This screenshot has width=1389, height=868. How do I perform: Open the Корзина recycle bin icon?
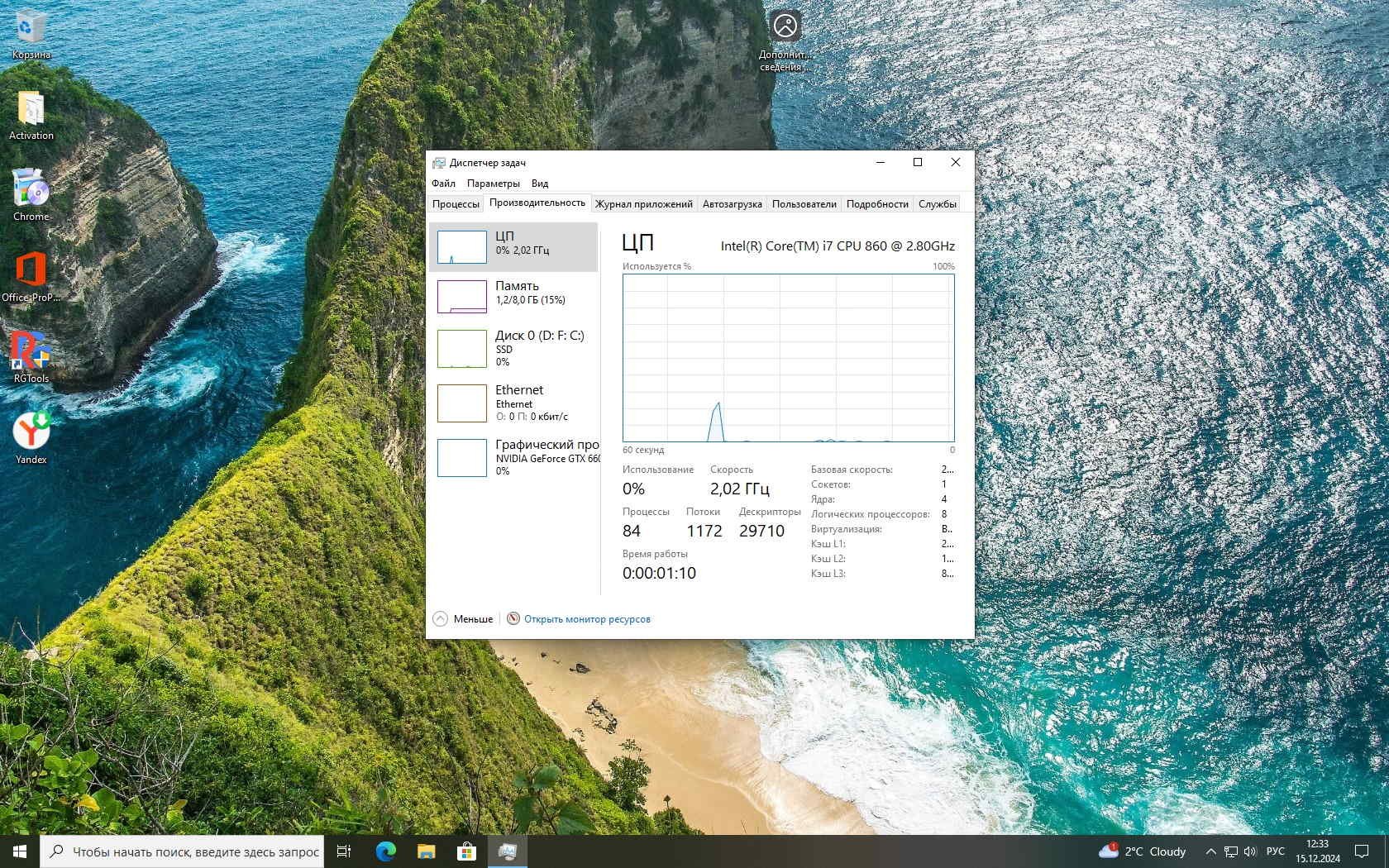coord(31,33)
